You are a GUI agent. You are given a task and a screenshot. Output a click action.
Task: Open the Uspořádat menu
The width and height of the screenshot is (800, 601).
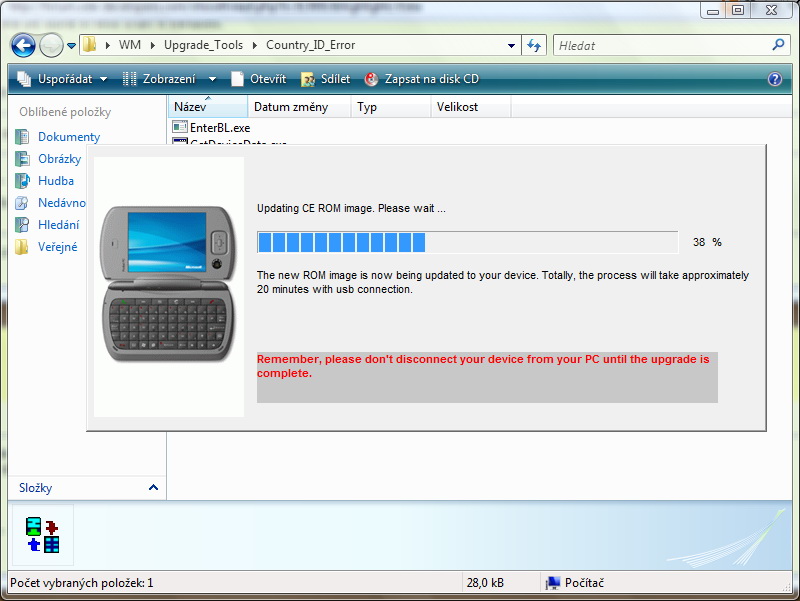(62, 79)
